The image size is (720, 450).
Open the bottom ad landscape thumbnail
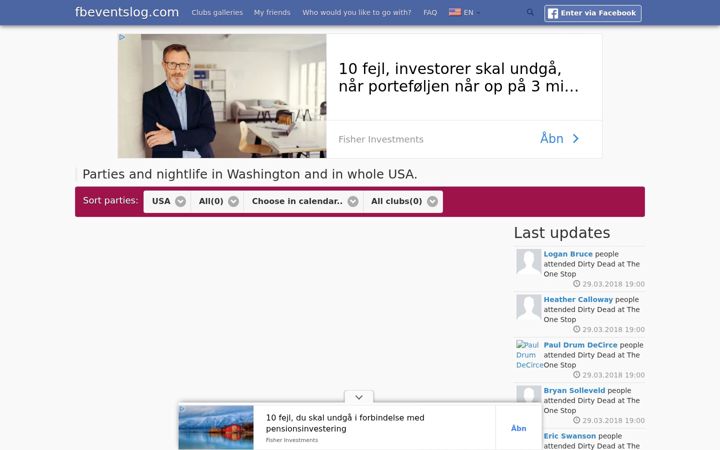(216, 427)
